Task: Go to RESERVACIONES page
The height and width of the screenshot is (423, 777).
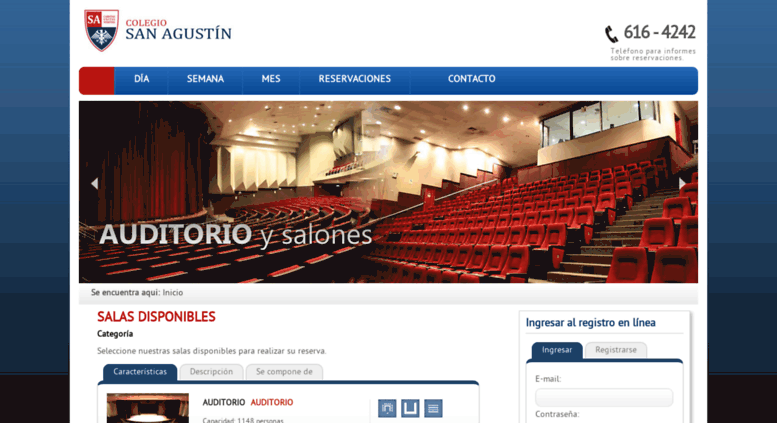Action: pyautogui.click(x=355, y=79)
